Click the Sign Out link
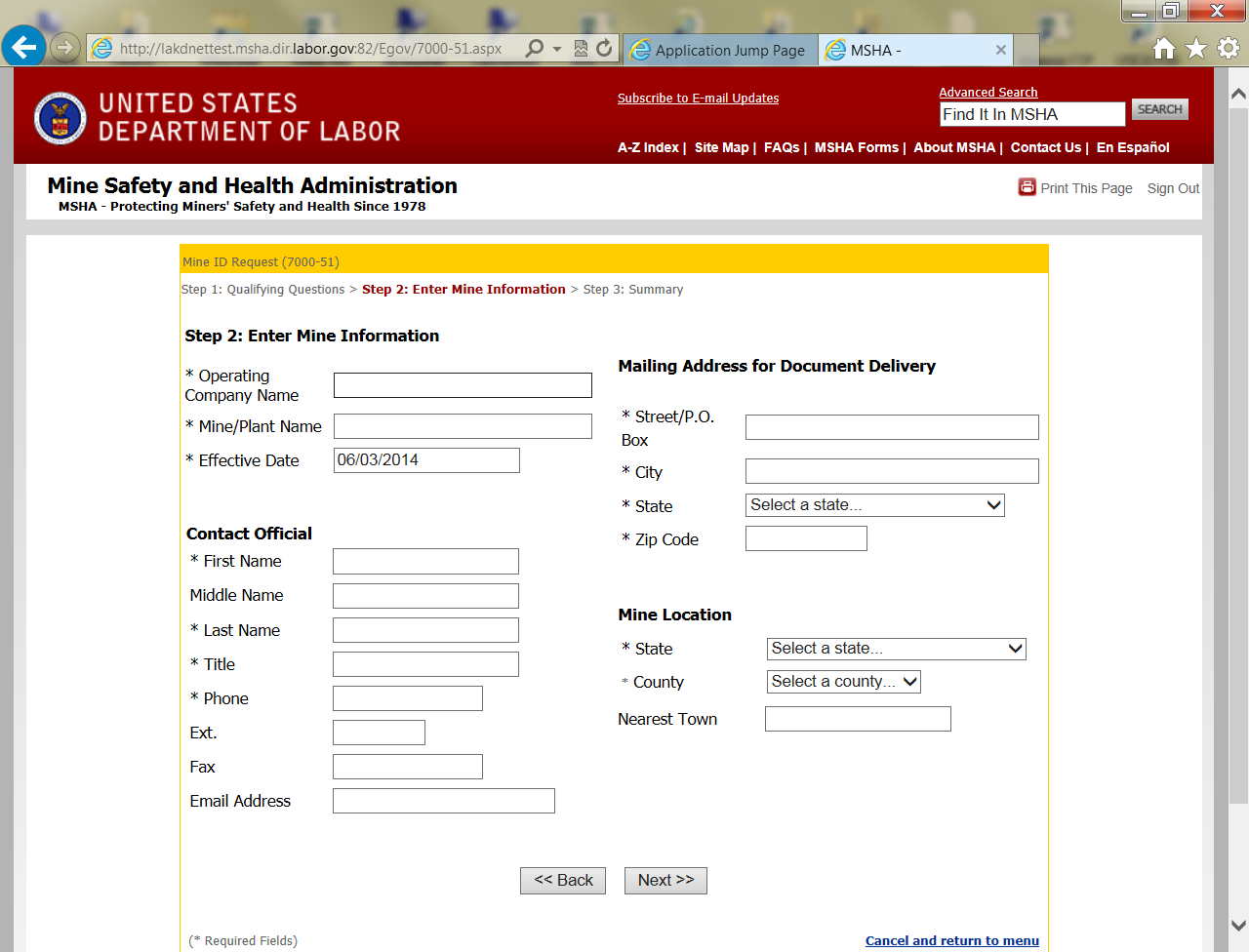 [1173, 188]
